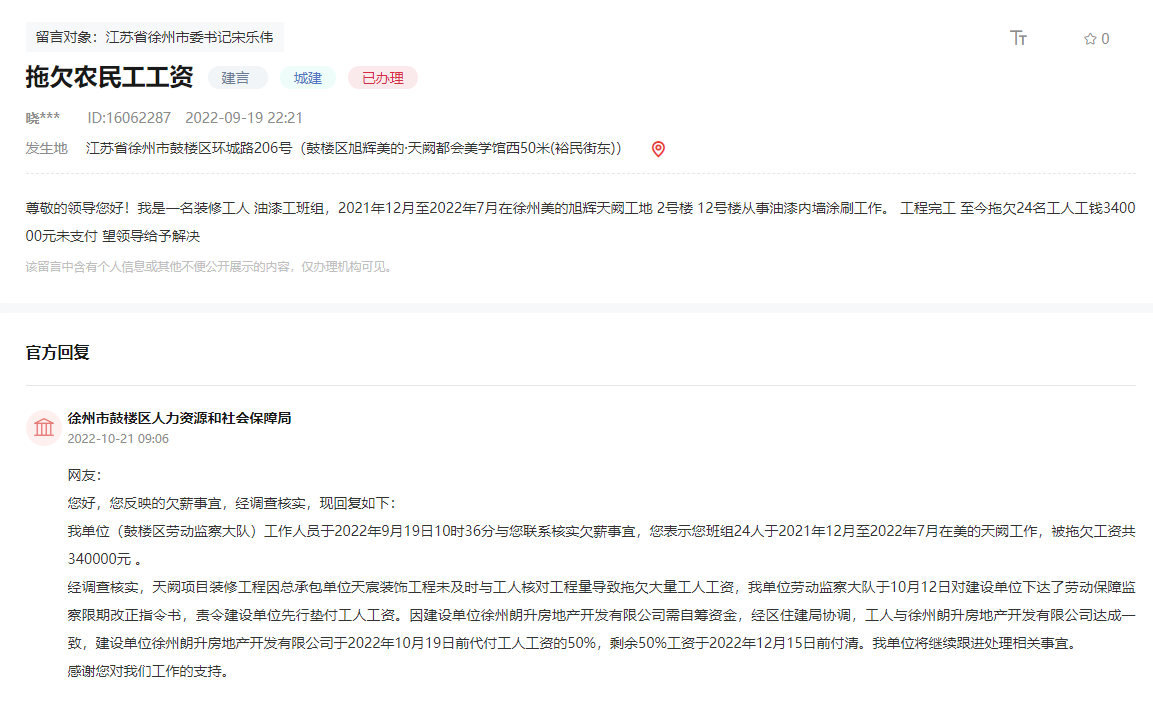The image size is (1153, 711).
Task: Click the 已办理 status badge
Action: [x=380, y=77]
